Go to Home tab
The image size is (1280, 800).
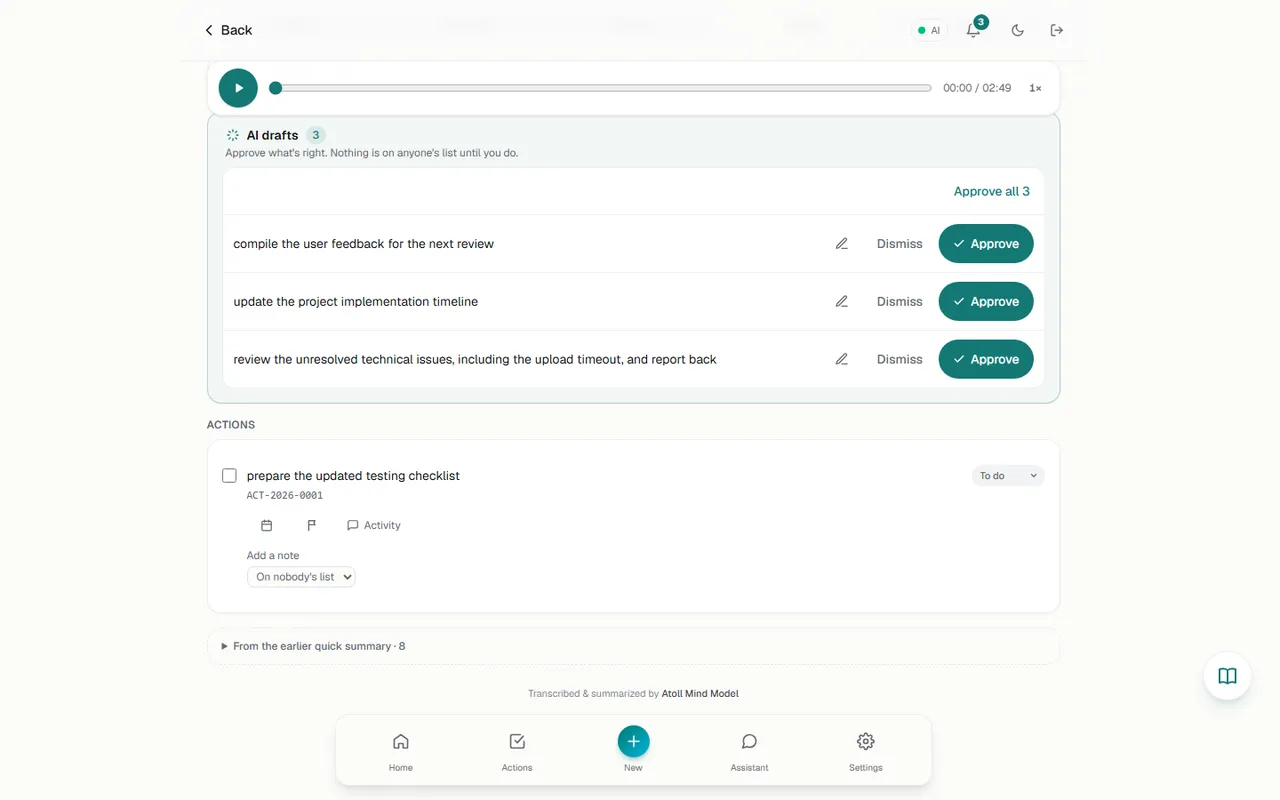point(401,753)
